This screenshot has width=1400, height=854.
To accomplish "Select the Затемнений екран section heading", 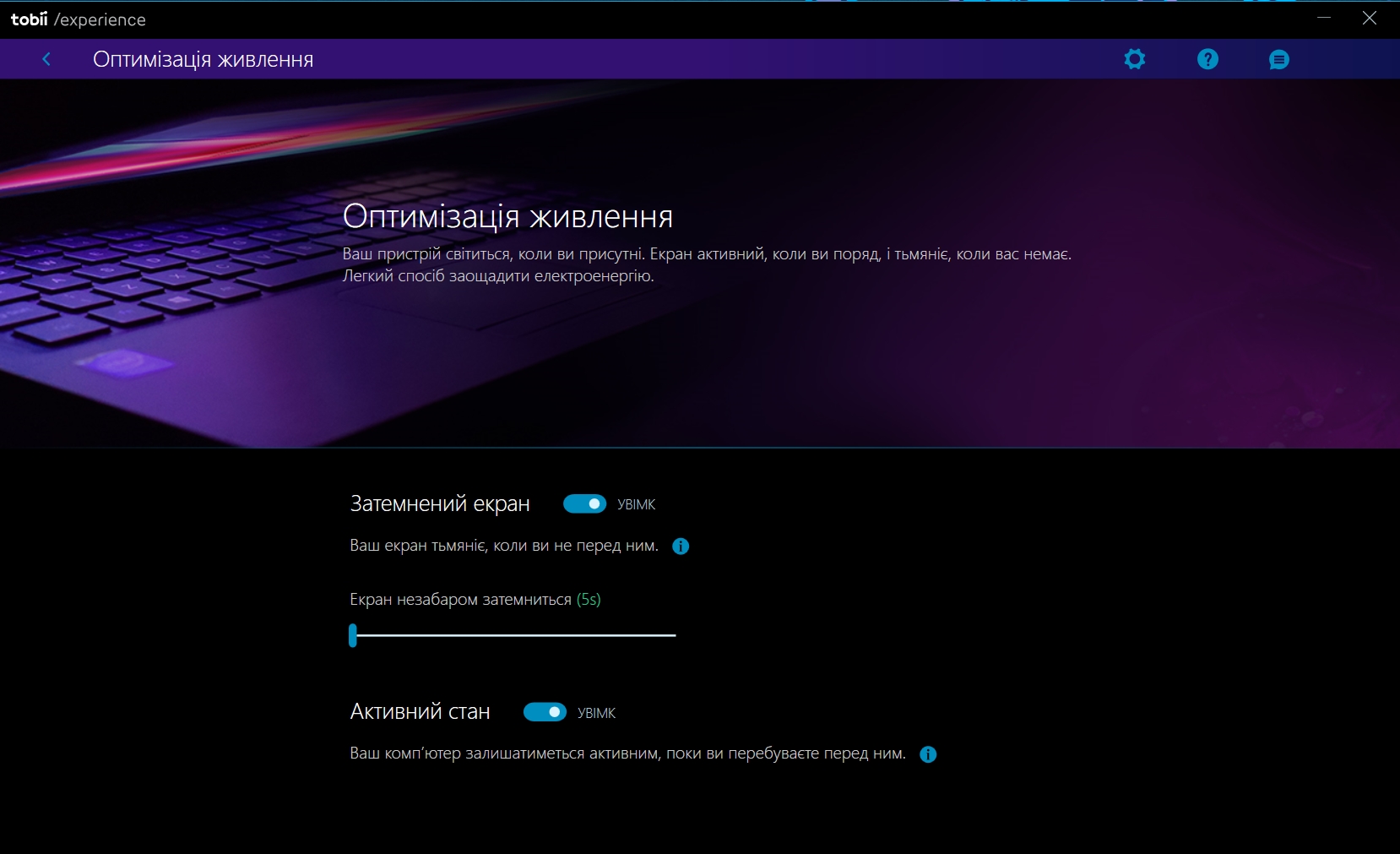I will click(440, 504).
